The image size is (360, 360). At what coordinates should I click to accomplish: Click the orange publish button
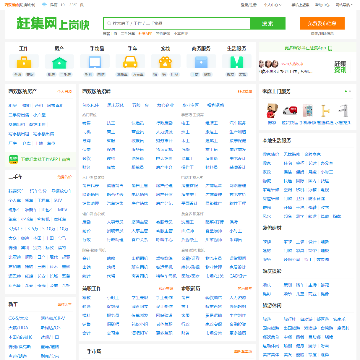coord(322,23)
